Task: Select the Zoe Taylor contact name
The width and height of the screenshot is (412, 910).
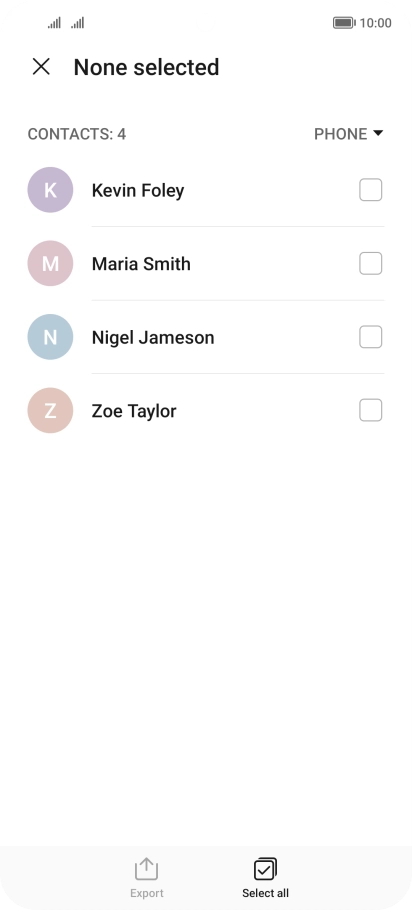Action: (134, 411)
